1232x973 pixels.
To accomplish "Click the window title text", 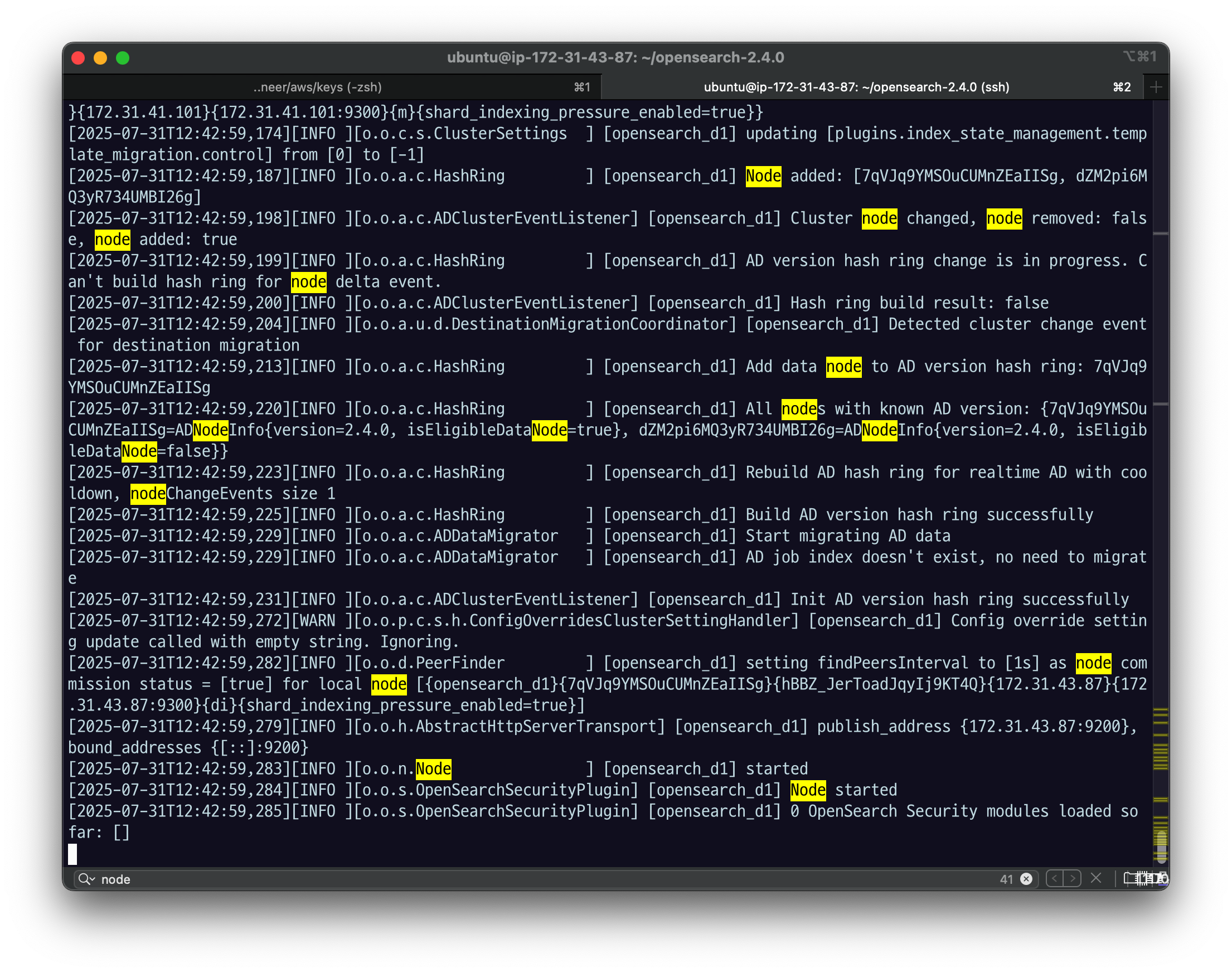I will coord(615,57).
